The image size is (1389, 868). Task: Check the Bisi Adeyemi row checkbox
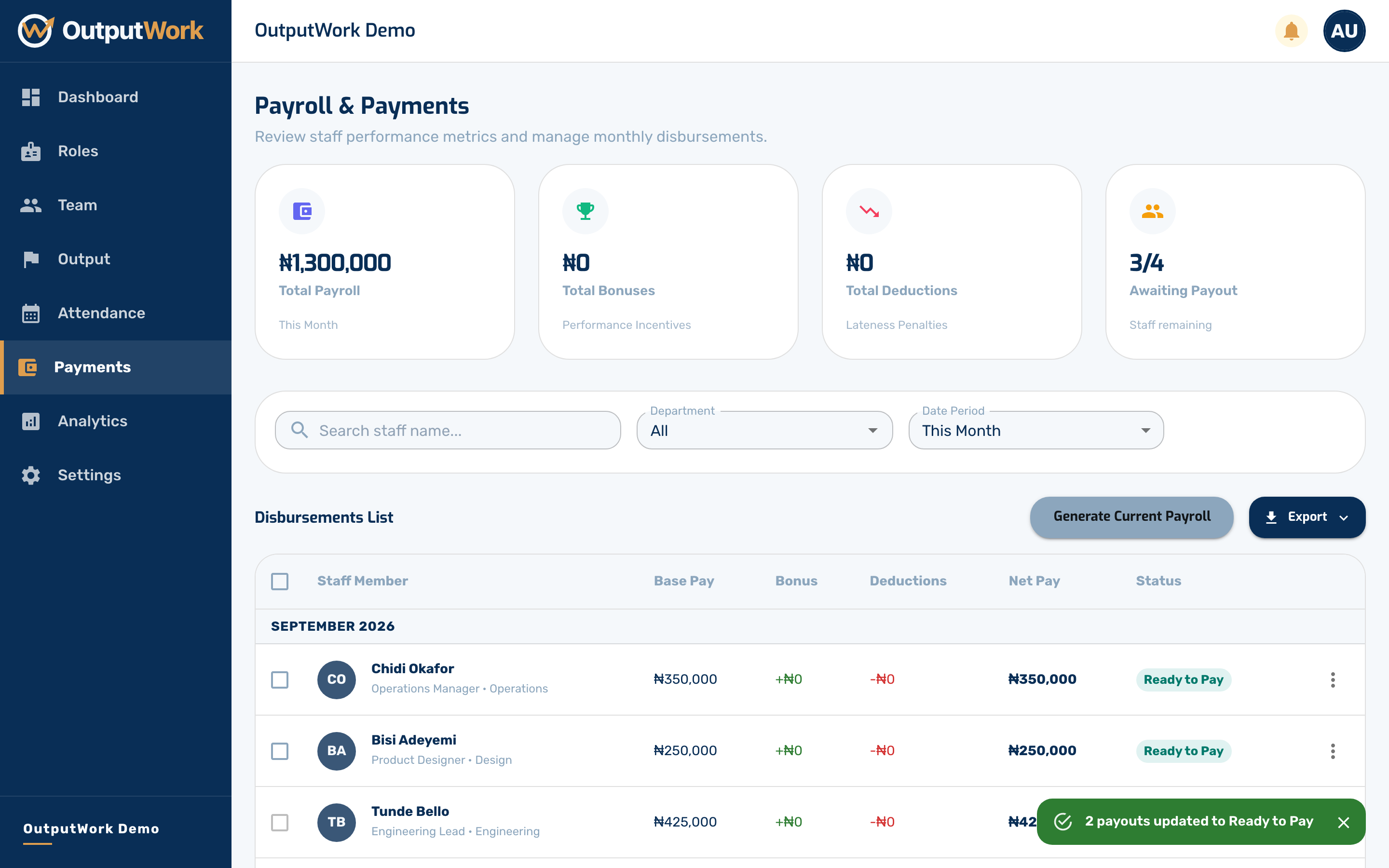pos(280,751)
